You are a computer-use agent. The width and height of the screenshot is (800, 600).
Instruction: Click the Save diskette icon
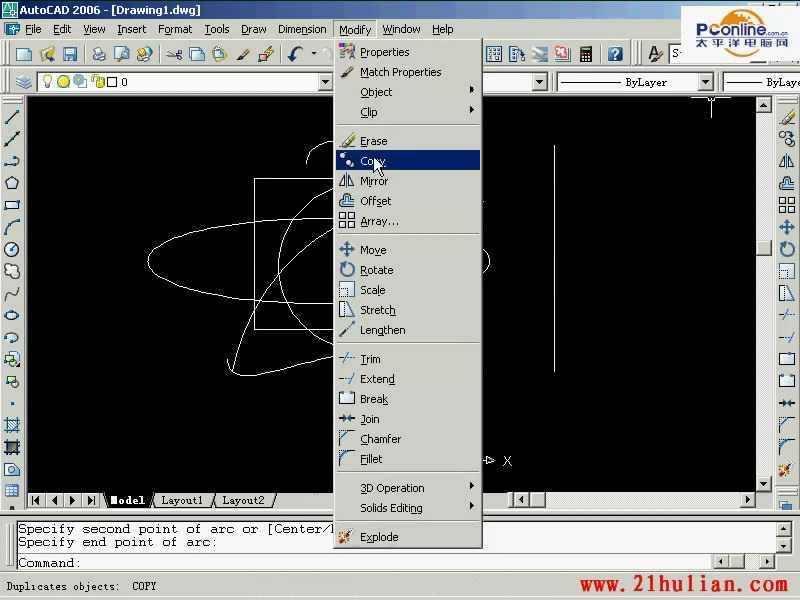[70, 54]
